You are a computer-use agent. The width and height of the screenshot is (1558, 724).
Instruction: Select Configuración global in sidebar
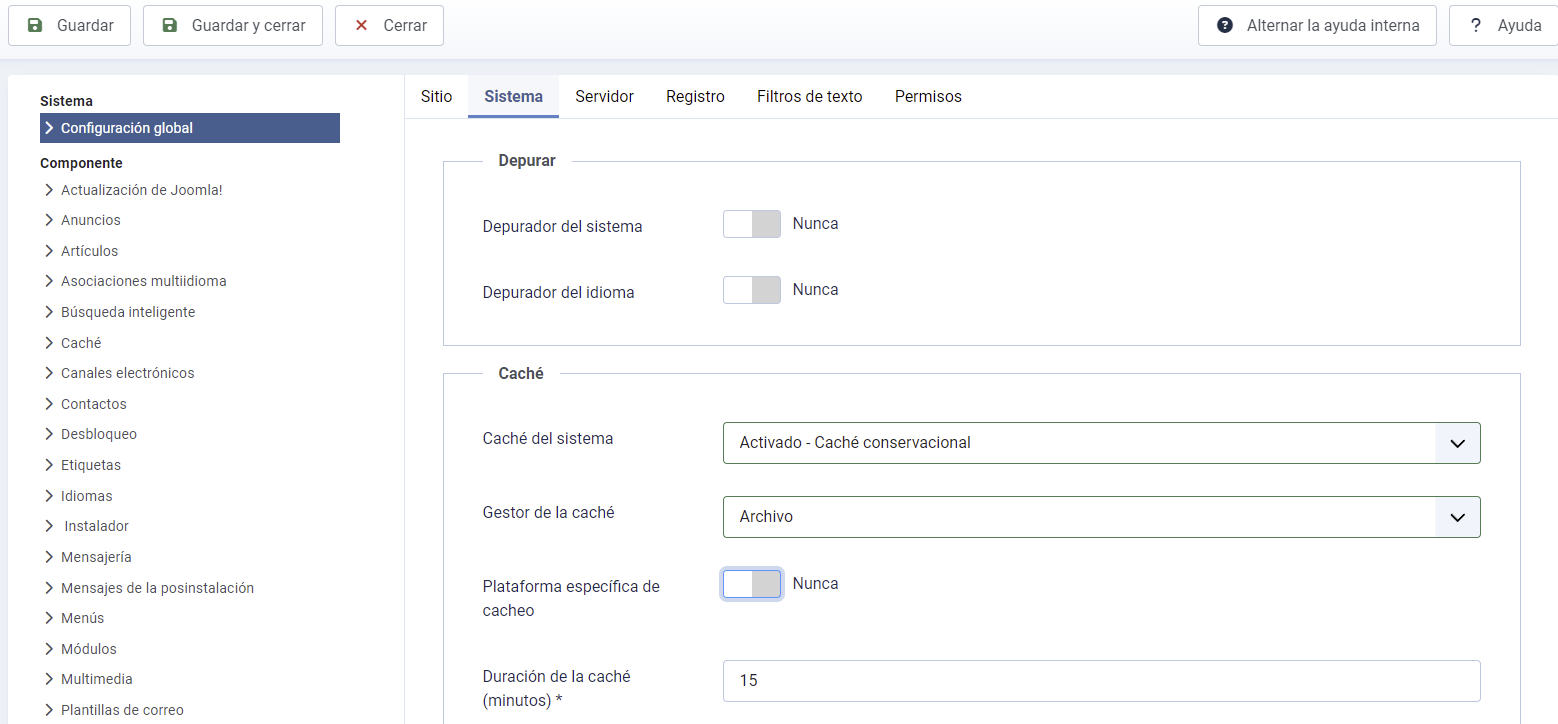(x=190, y=128)
